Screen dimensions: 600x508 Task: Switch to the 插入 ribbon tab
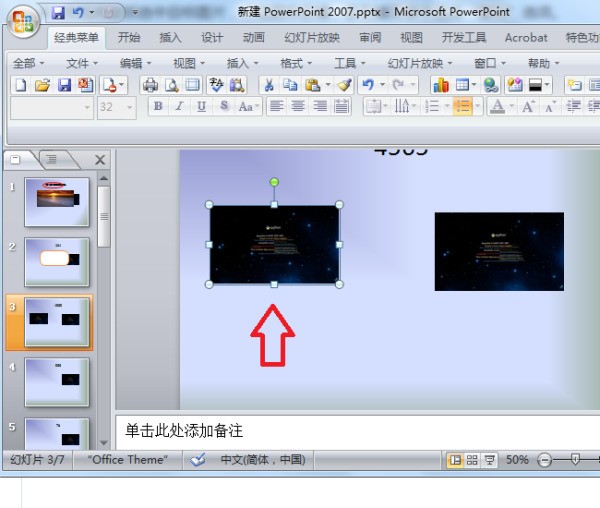pos(171,37)
